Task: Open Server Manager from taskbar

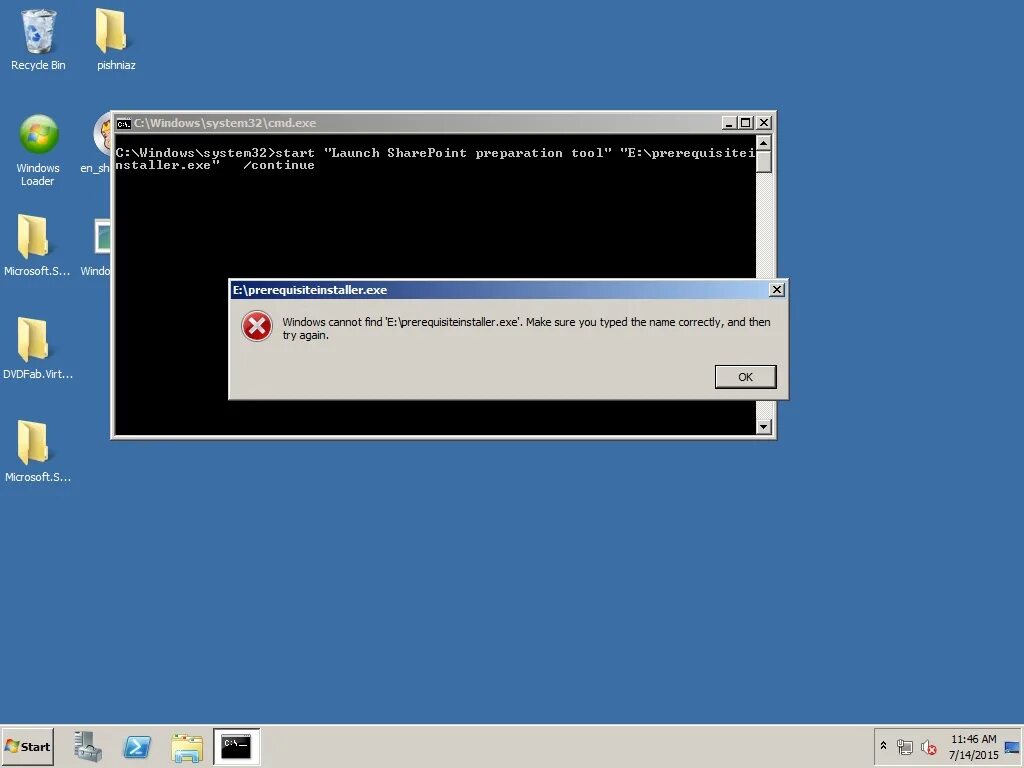Action: (88, 746)
